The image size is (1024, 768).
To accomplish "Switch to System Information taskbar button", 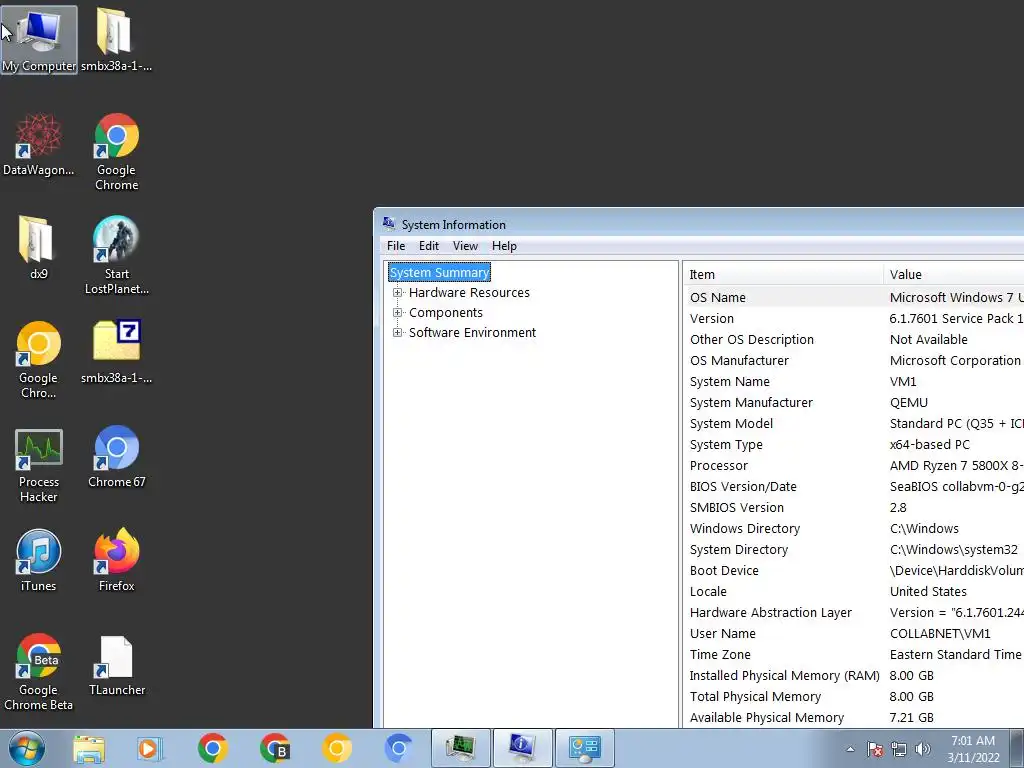I will pos(522,748).
